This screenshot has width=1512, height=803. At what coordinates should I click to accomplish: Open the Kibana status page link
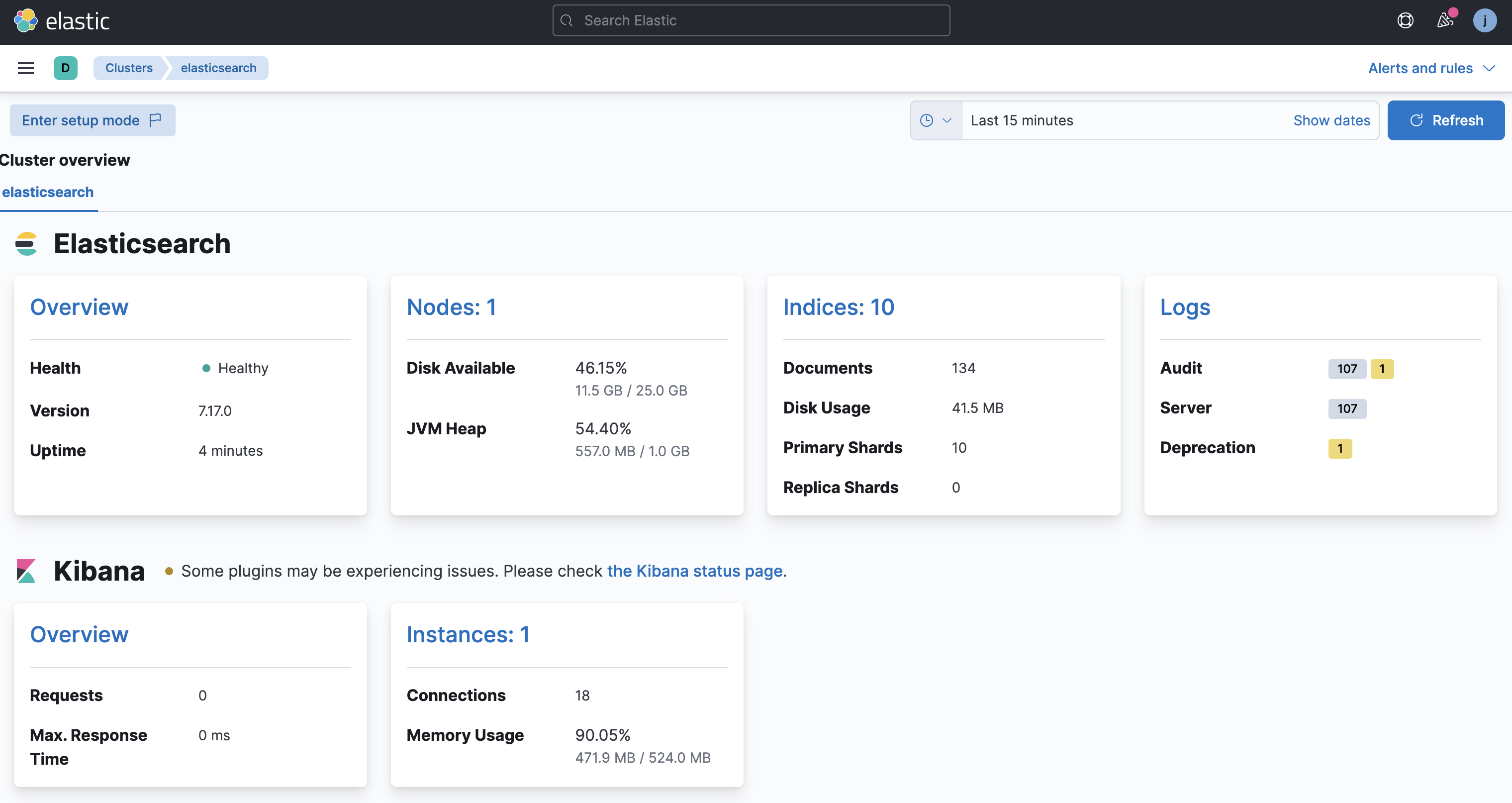coord(694,571)
